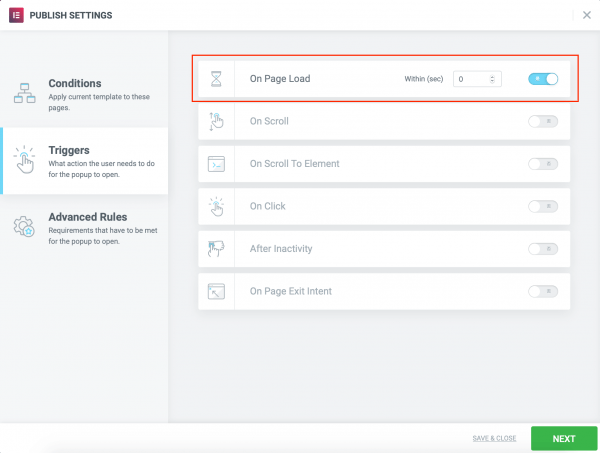Click the On Click pointer icon
Screen dimensions: 600x453
pos(216,206)
